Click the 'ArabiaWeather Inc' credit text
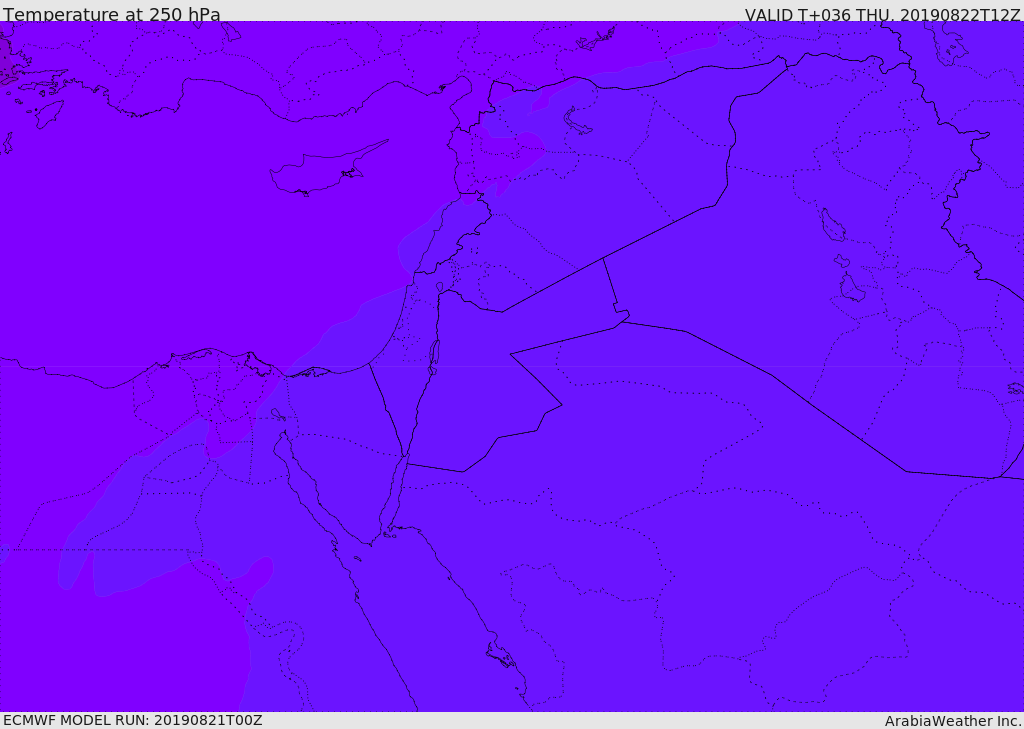Screen dimensions: 1024x729 (x=952, y=721)
